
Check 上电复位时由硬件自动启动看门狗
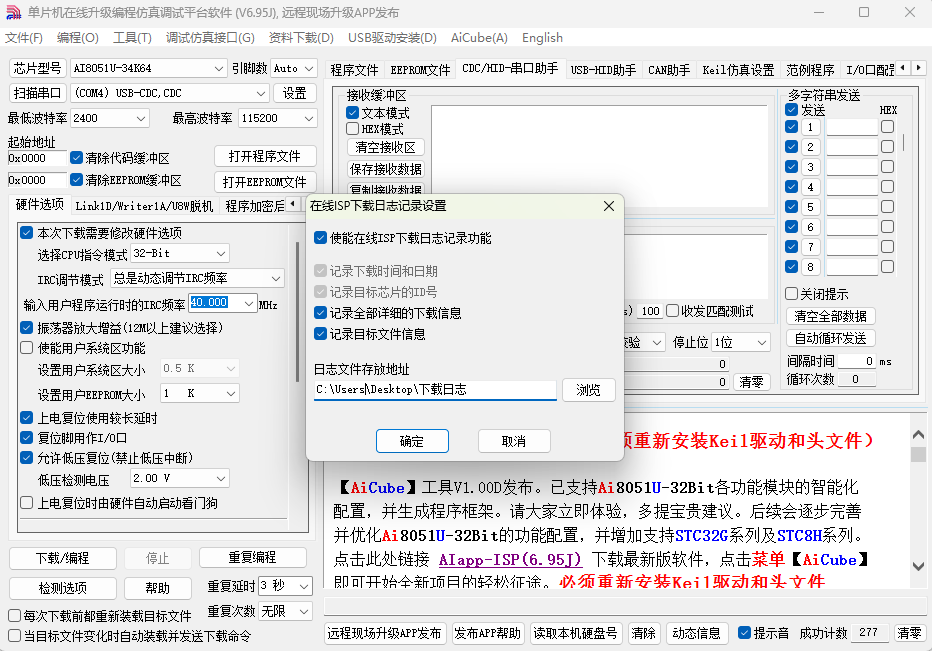(27, 503)
